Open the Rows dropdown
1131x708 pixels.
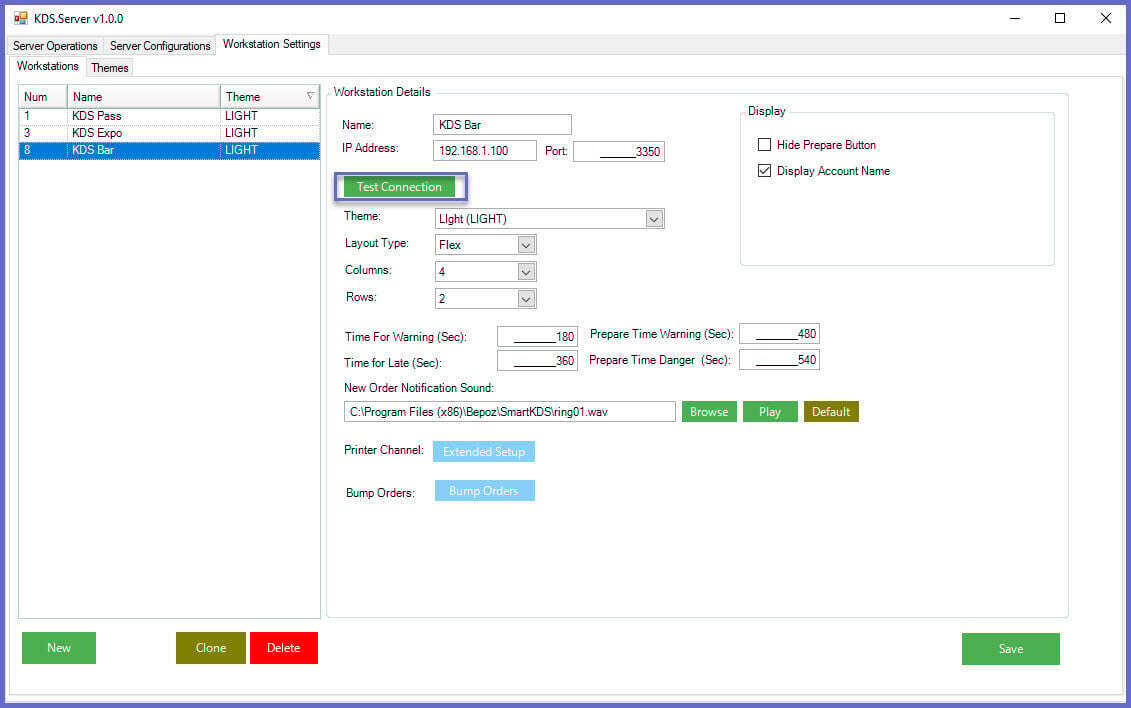click(x=526, y=298)
